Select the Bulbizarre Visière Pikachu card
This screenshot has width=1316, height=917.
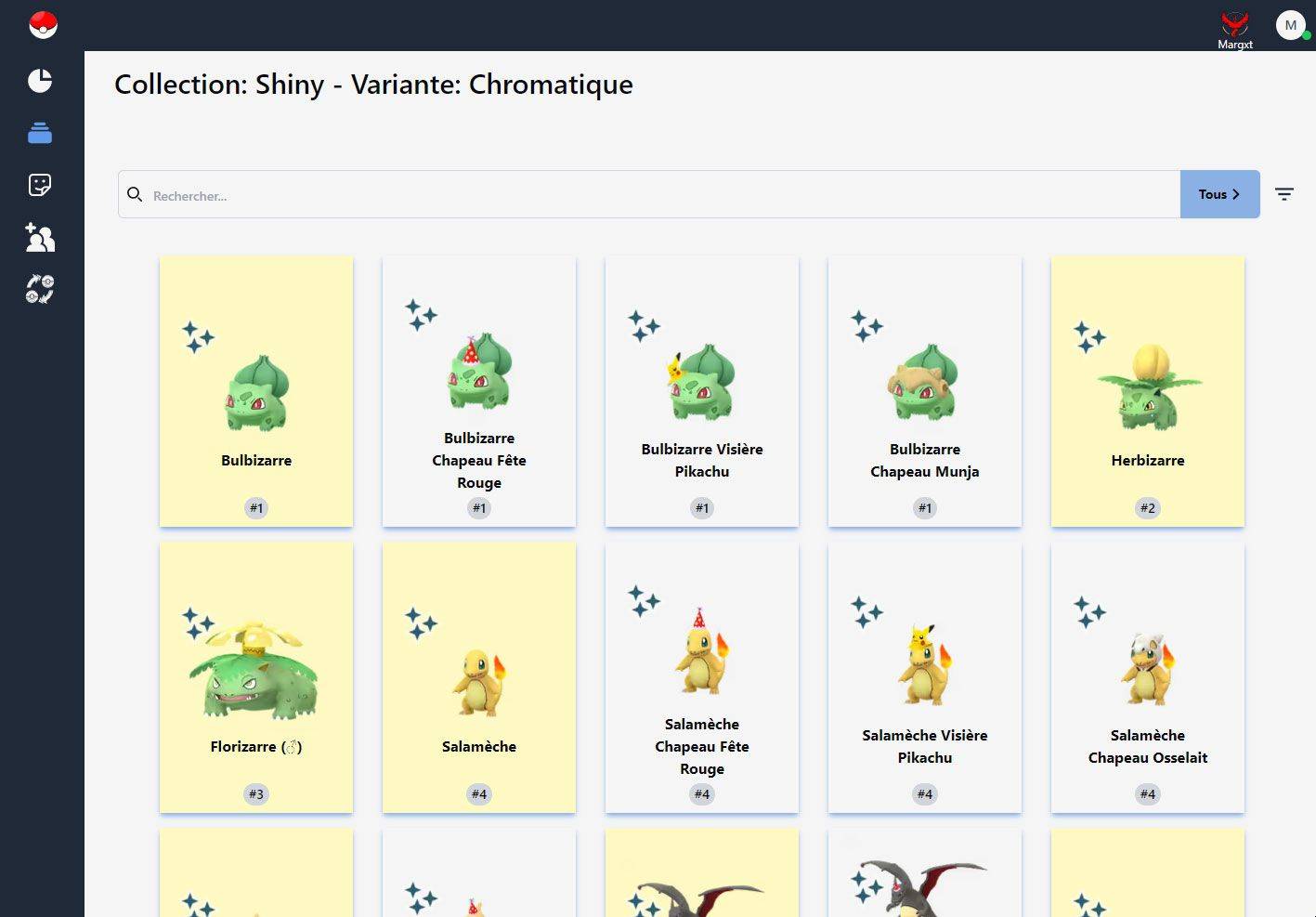pyautogui.click(x=702, y=391)
